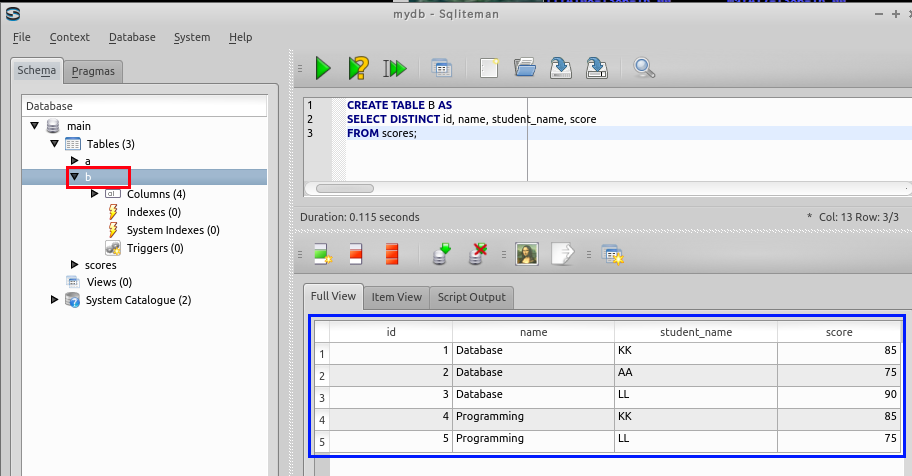912x476 pixels.
Task: Click the student_name column header
Action: 696,332
